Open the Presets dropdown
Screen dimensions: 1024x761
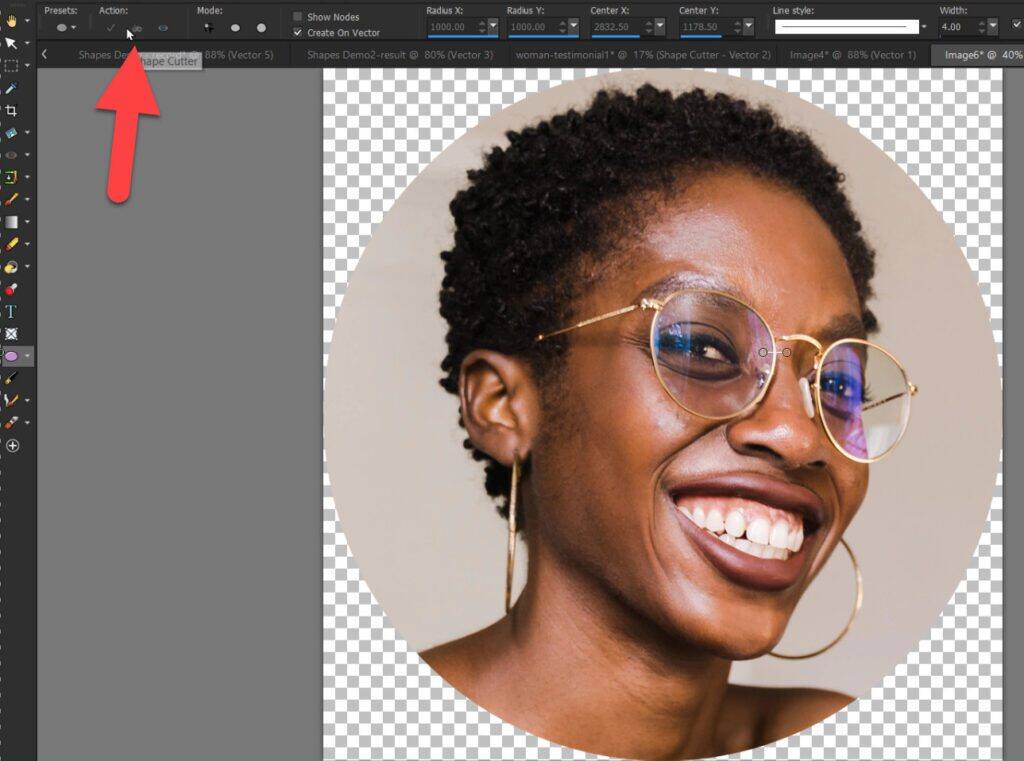click(x=72, y=27)
